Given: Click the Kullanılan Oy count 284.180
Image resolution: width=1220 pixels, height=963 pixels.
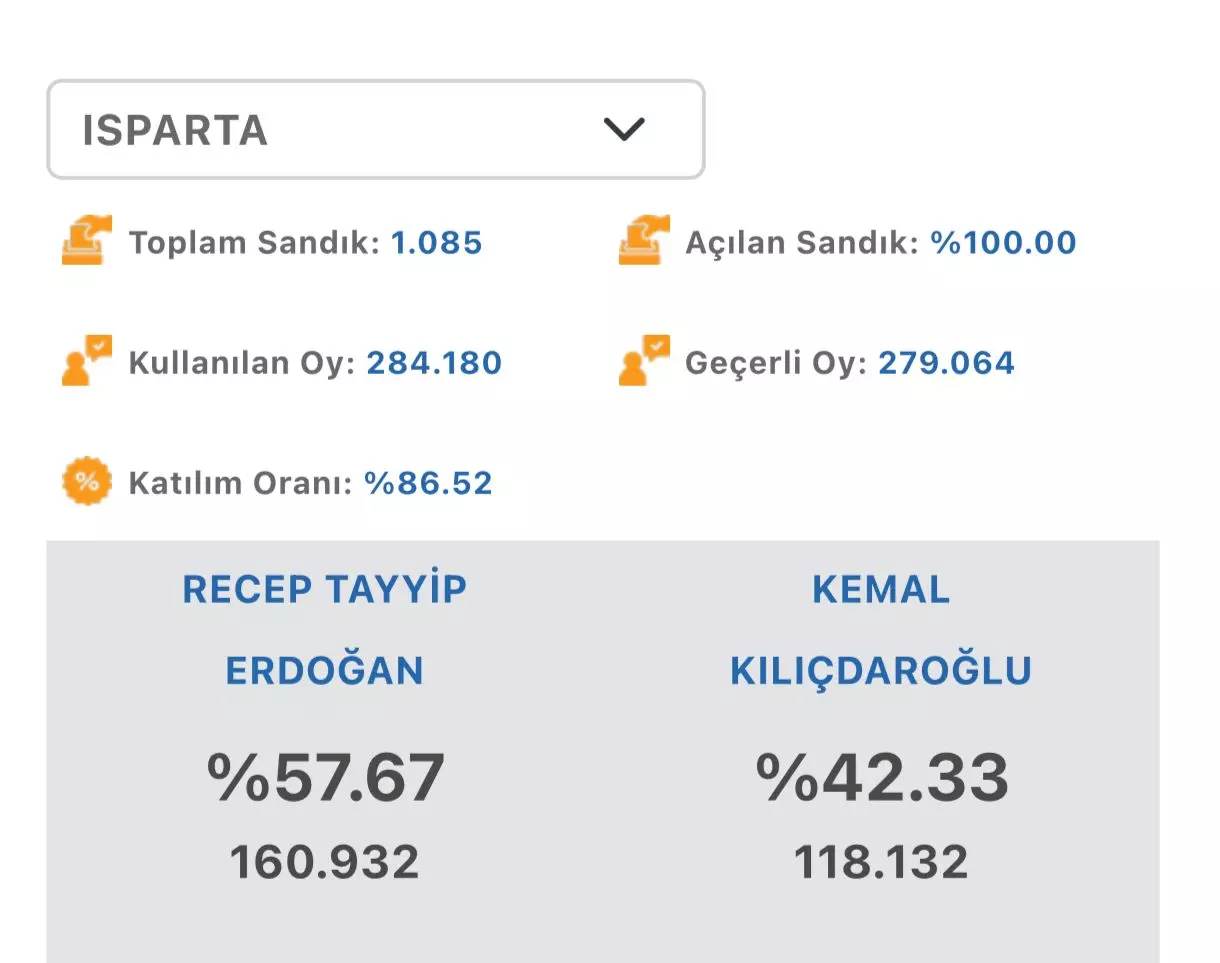Looking at the screenshot, I should click(434, 363).
